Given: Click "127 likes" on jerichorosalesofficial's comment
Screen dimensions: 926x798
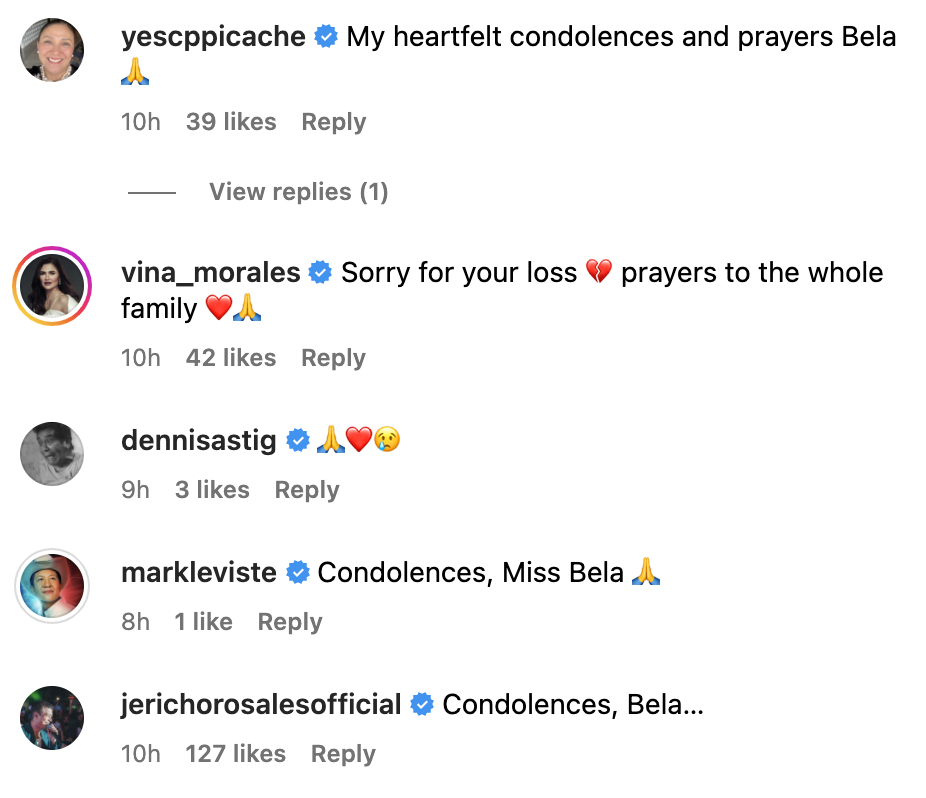Looking at the screenshot, I should click(x=235, y=753).
